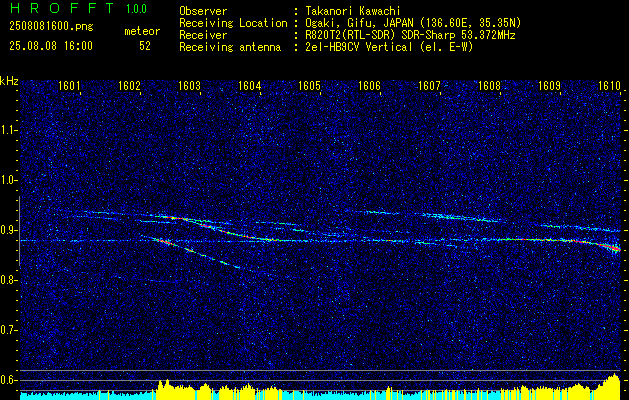Click the Ogaki, Gifu, JAPAN location text
Viewport: 629px width, 400px height.
point(413,23)
